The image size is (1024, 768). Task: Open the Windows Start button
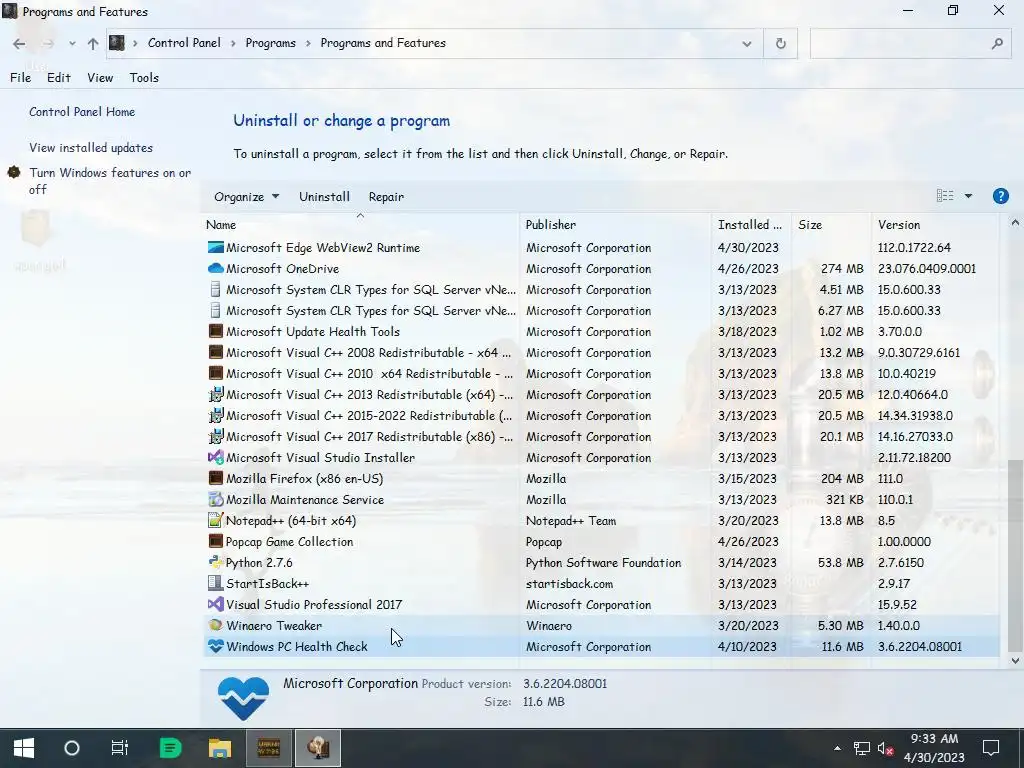[24, 748]
